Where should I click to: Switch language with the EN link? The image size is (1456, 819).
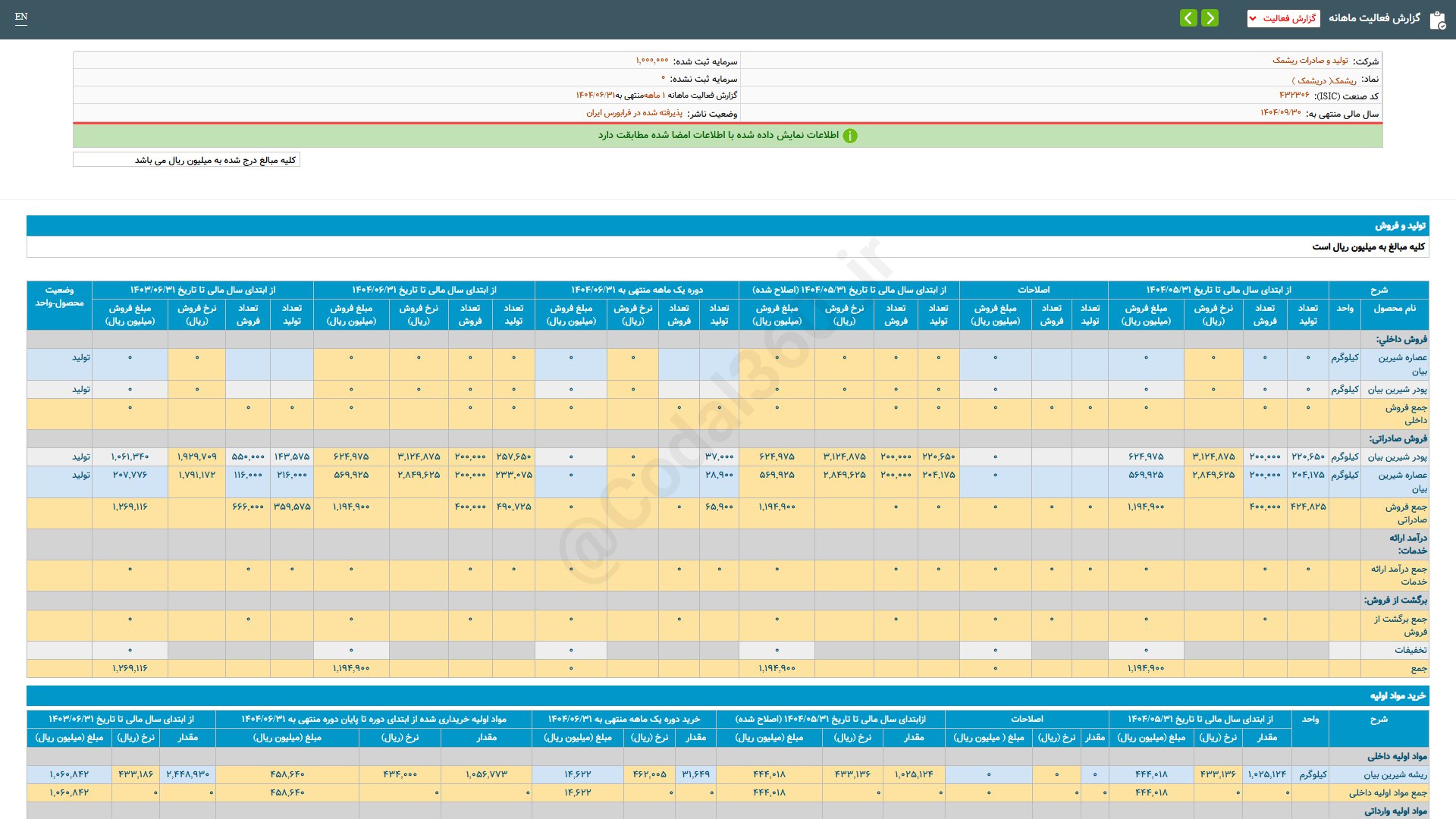[21, 17]
